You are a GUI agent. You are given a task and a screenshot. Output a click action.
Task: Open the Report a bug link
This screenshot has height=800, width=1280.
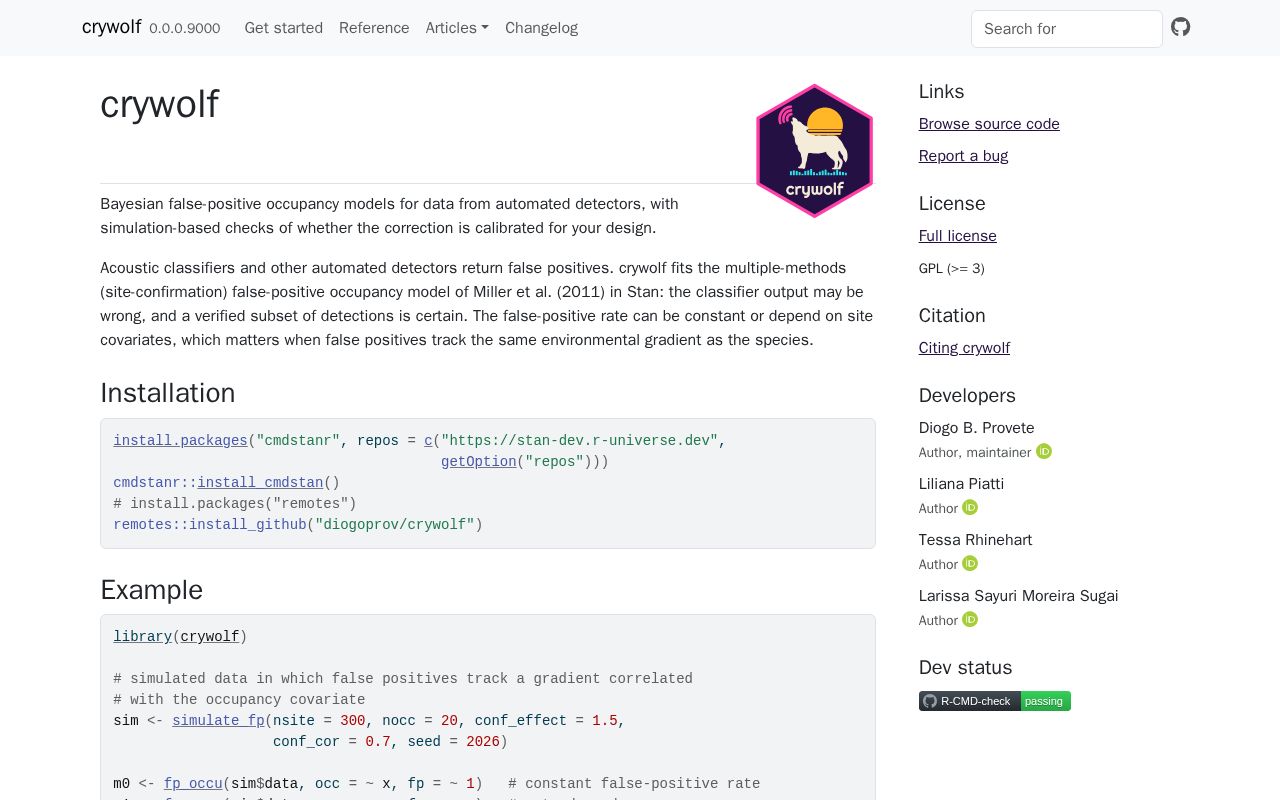pyautogui.click(x=963, y=156)
